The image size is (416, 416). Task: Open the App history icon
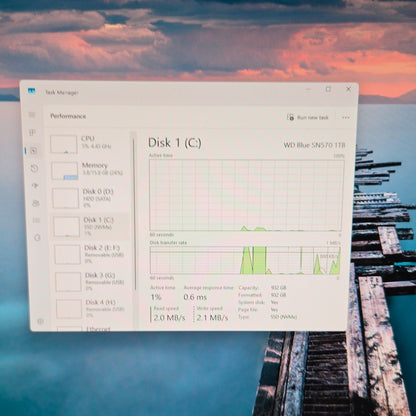pos(34,169)
